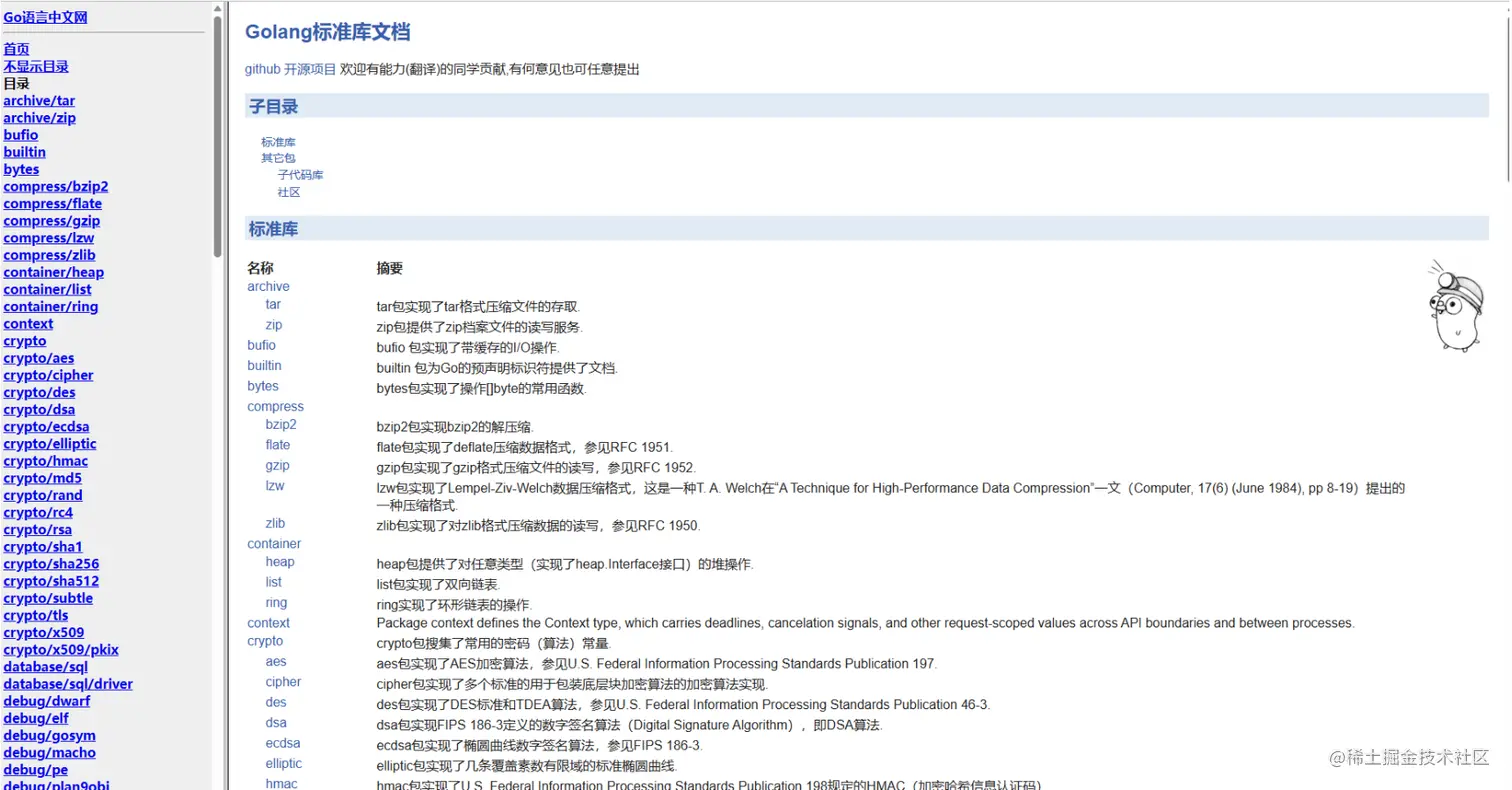Open the flate package table entry
1512x790 pixels.
[x=278, y=445]
